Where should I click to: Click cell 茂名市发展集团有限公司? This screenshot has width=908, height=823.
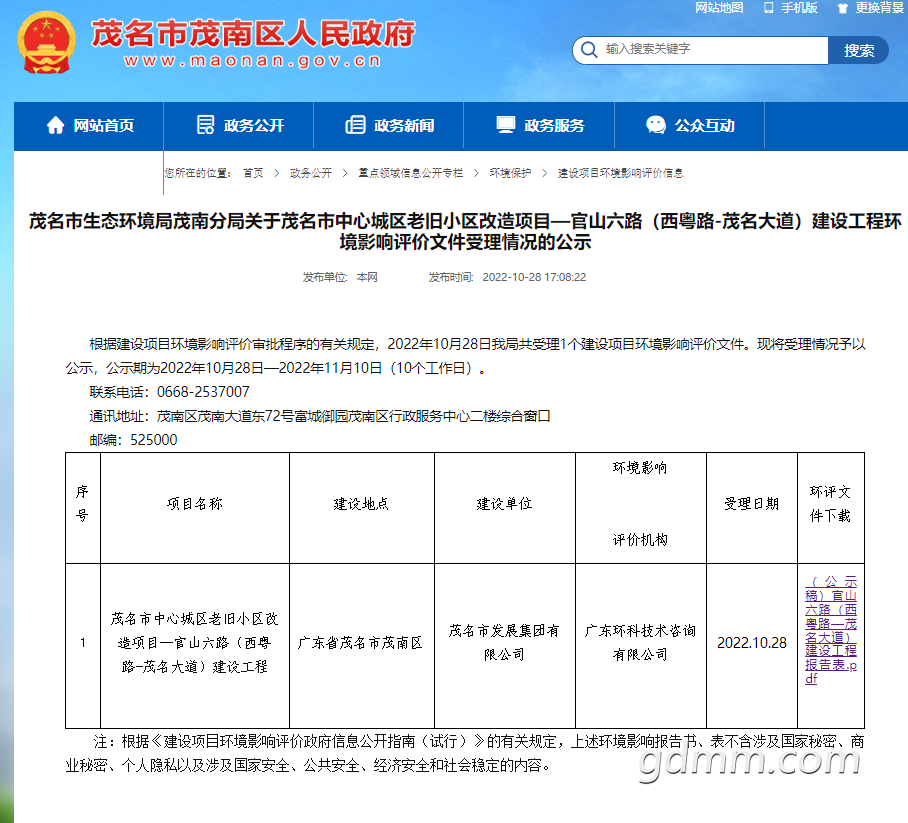(504, 643)
